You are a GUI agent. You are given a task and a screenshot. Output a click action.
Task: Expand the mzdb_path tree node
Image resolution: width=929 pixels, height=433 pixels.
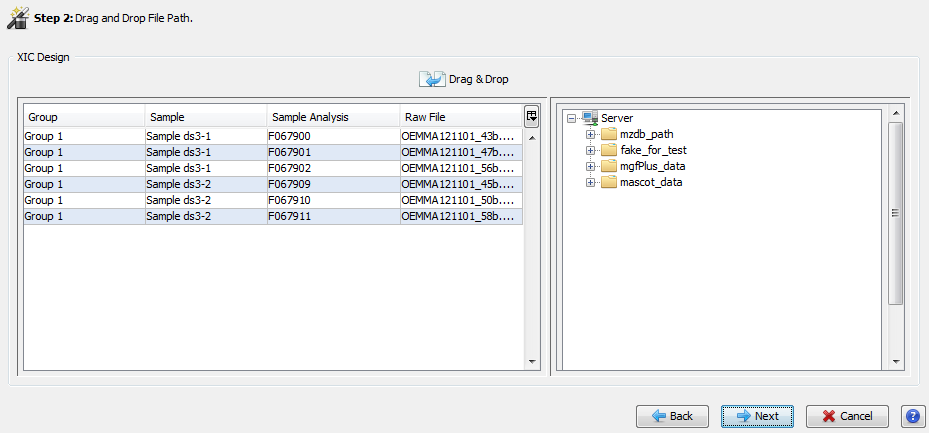click(591, 134)
